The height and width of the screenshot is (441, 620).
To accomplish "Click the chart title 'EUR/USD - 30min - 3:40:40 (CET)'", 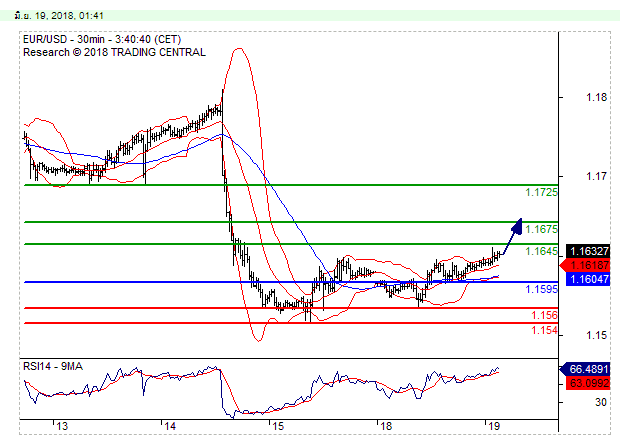I will pyautogui.click(x=102, y=40).
